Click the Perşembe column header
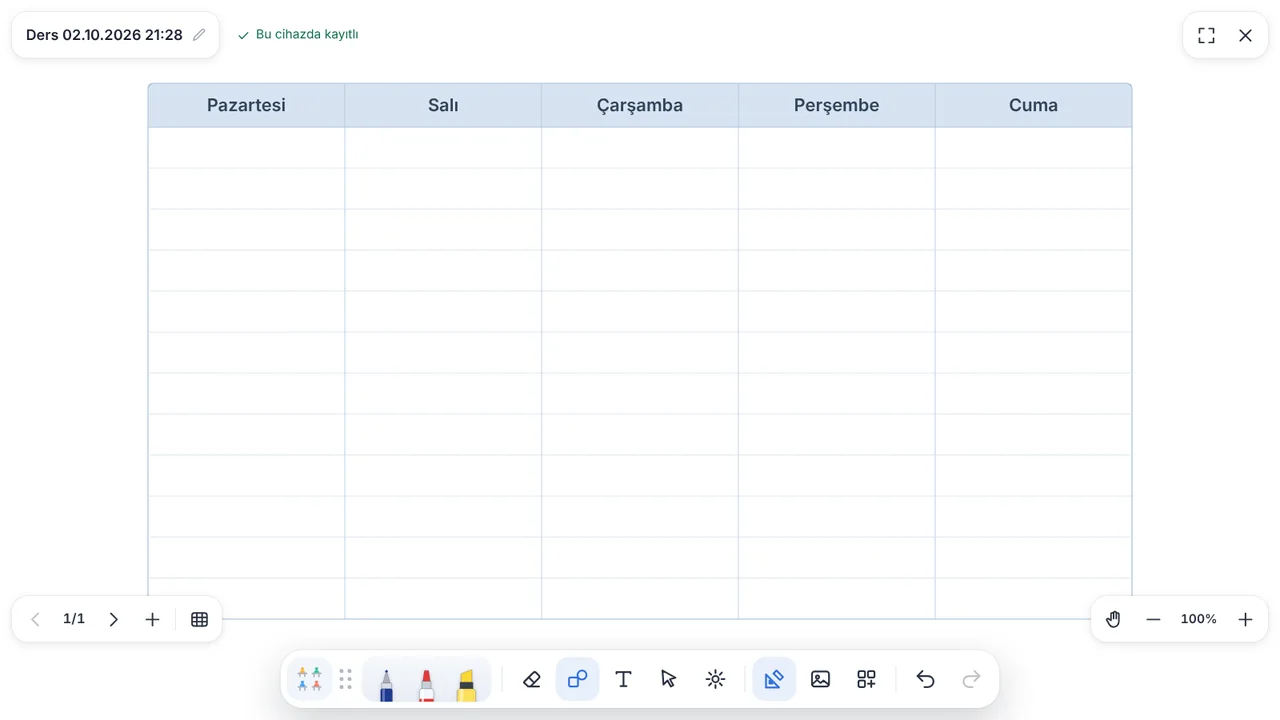 click(x=837, y=105)
